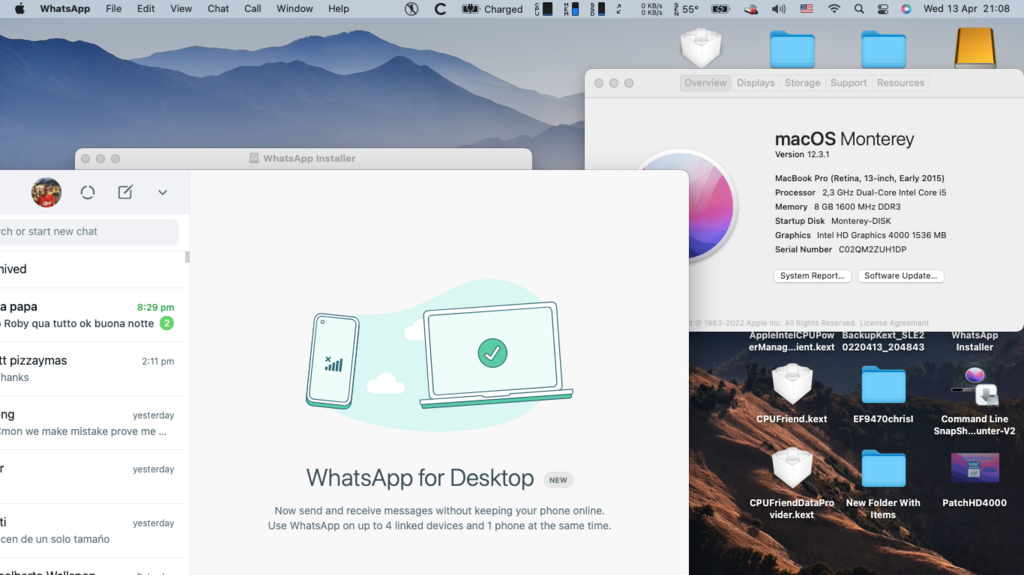Click the volume icon in menu bar
Image resolution: width=1024 pixels, height=575 pixels.
[779, 9]
